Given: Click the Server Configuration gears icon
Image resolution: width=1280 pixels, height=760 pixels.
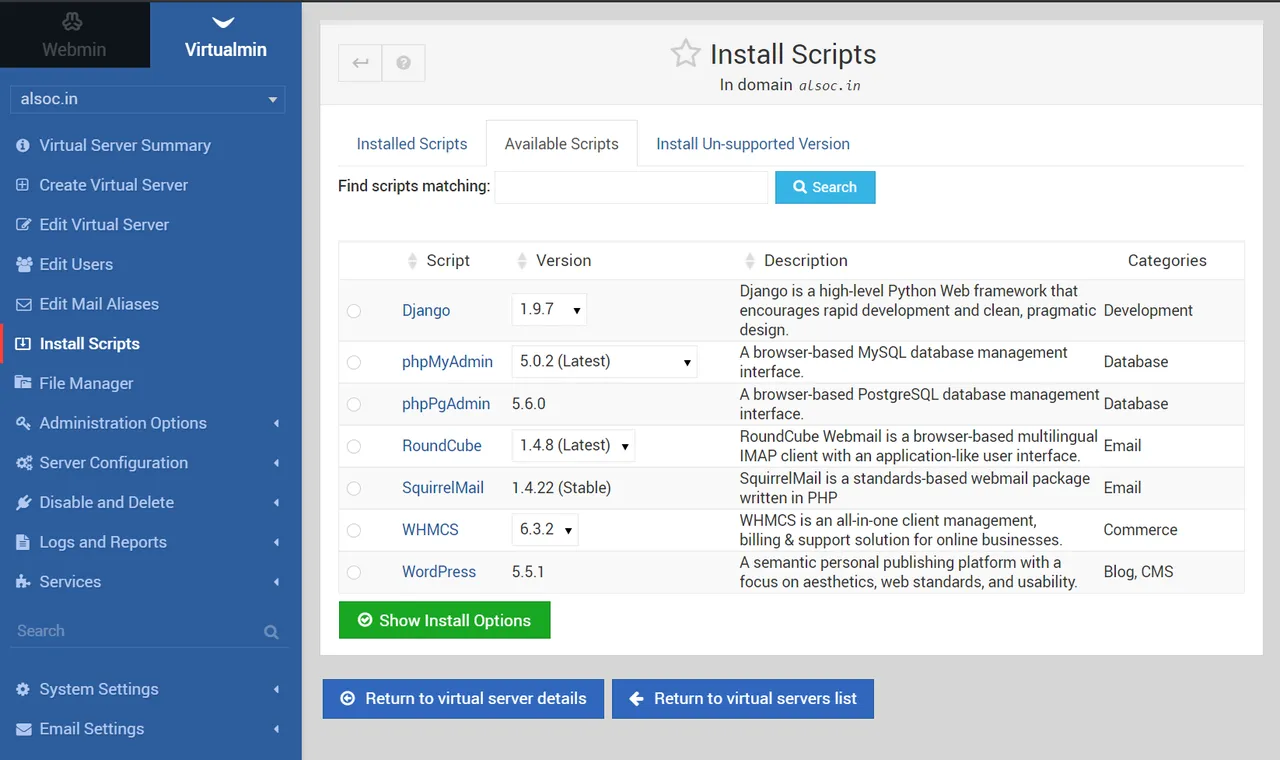Looking at the screenshot, I should coord(23,463).
